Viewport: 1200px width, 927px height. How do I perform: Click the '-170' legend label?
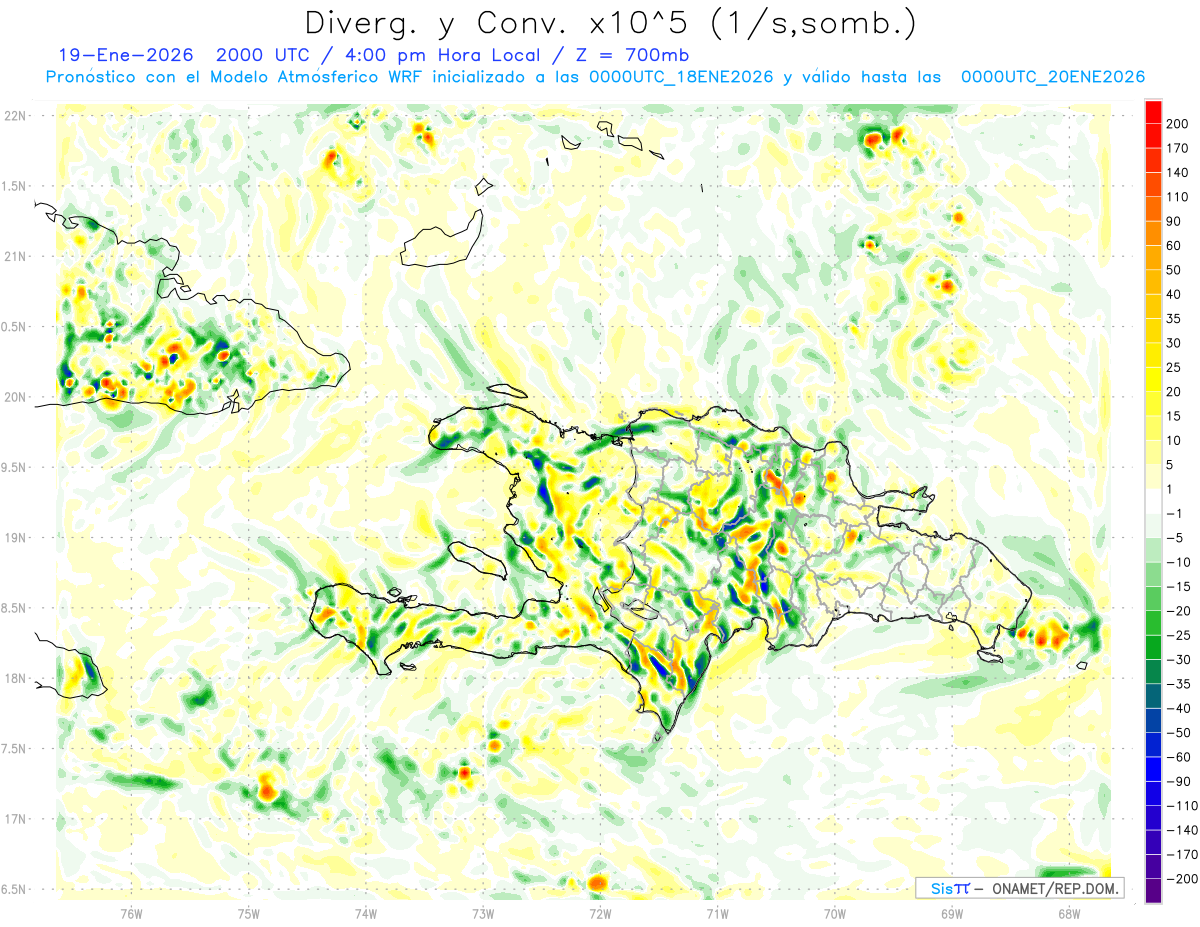pos(1182,854)
